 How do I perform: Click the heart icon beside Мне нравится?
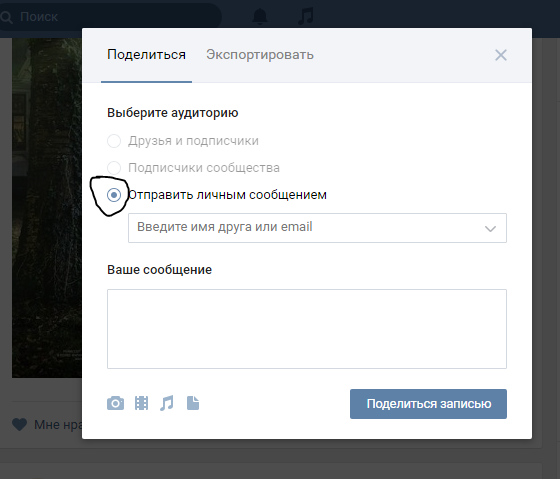coord(19,424)
